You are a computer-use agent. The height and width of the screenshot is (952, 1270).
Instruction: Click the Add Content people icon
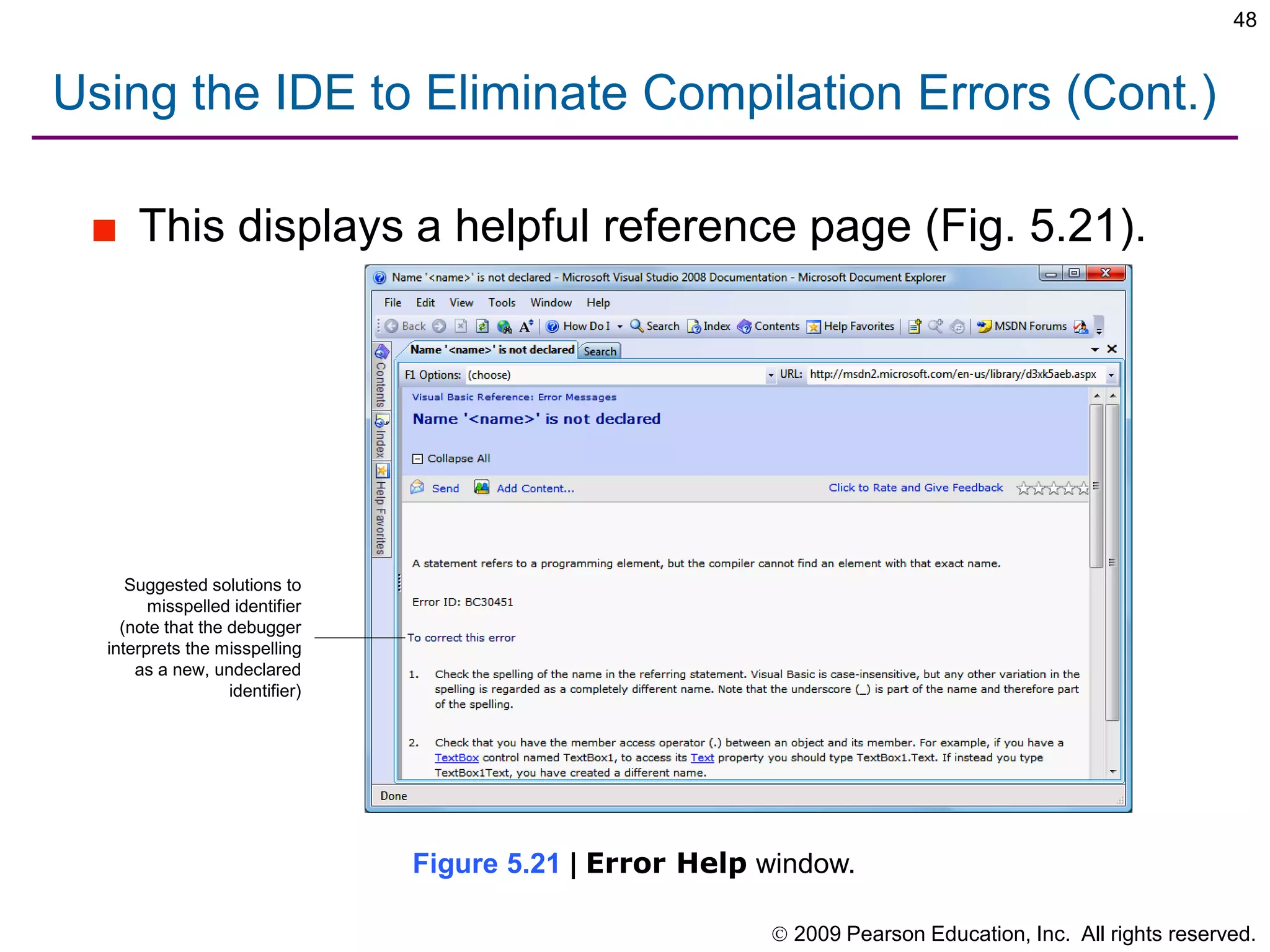click(x=482, y=487)
